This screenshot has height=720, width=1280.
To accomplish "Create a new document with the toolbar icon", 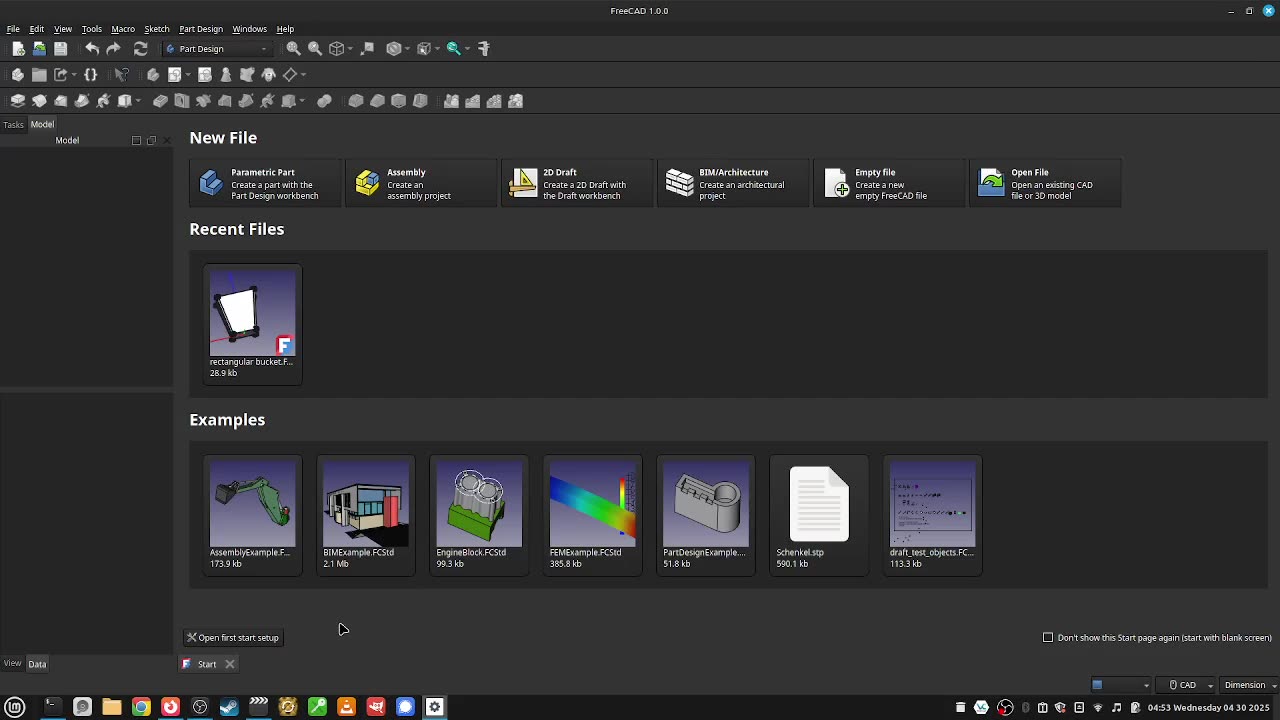I will [x=18, y=49].
